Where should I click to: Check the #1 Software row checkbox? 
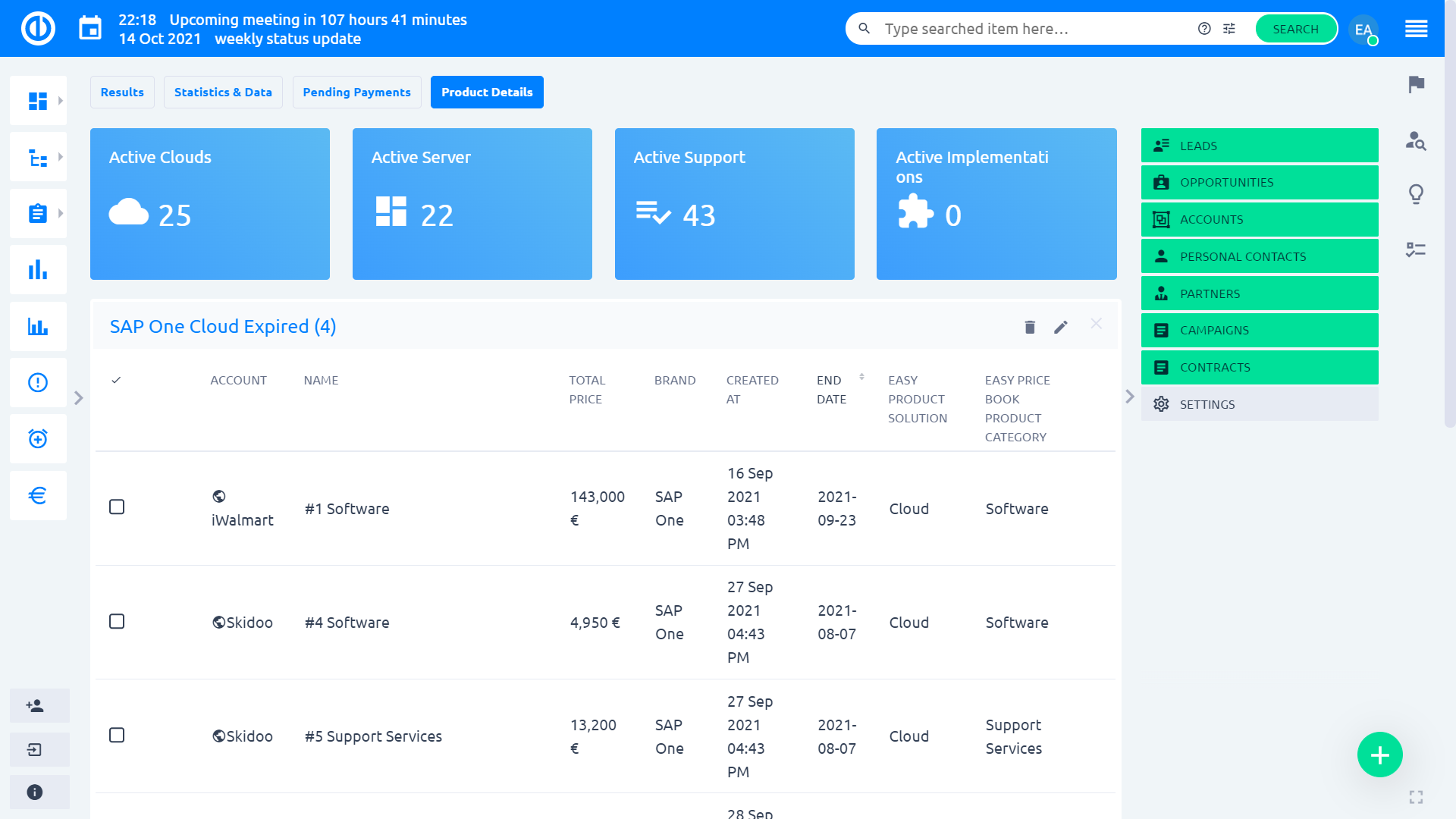(117, 507)
